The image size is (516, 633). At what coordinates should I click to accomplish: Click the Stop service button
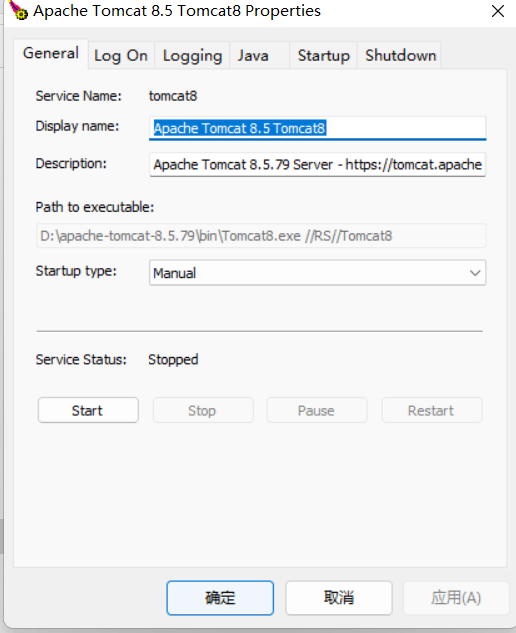203,411
